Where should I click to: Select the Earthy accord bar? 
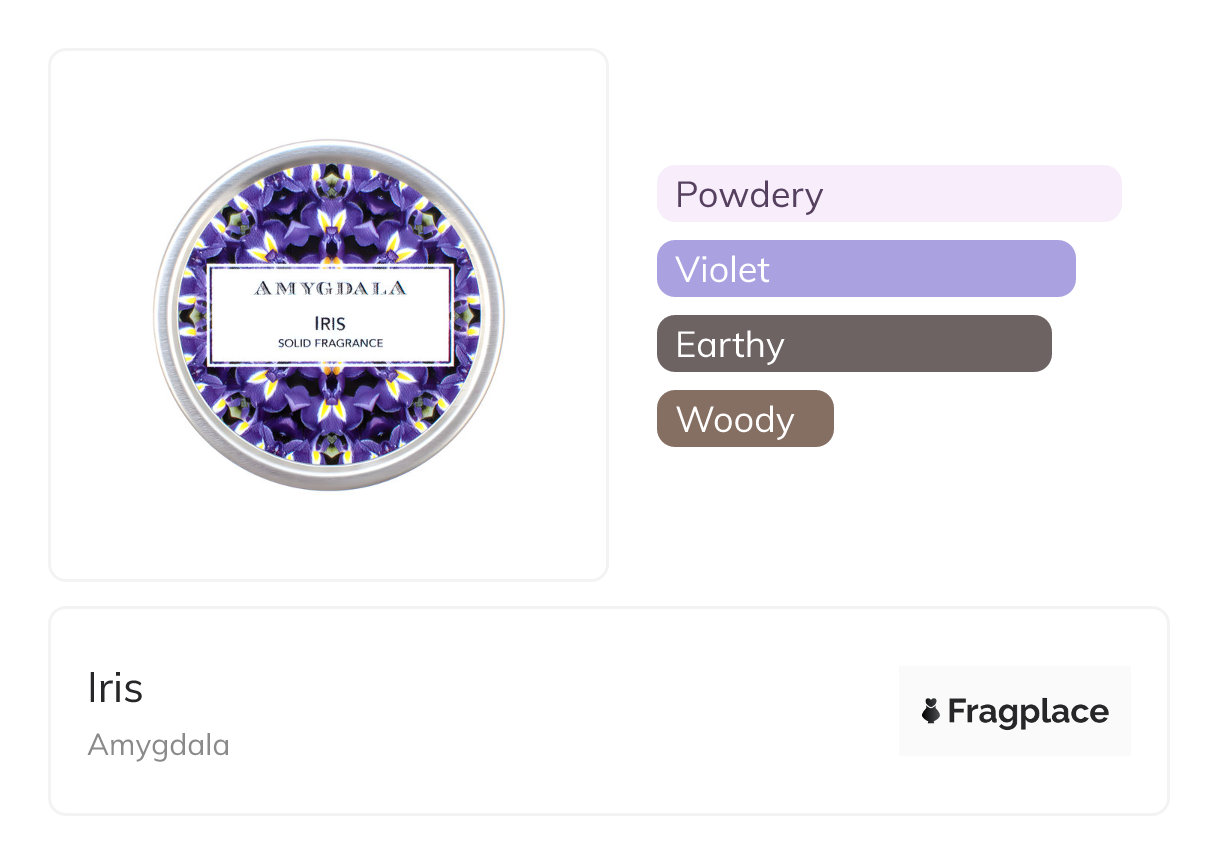pos(854,344)
